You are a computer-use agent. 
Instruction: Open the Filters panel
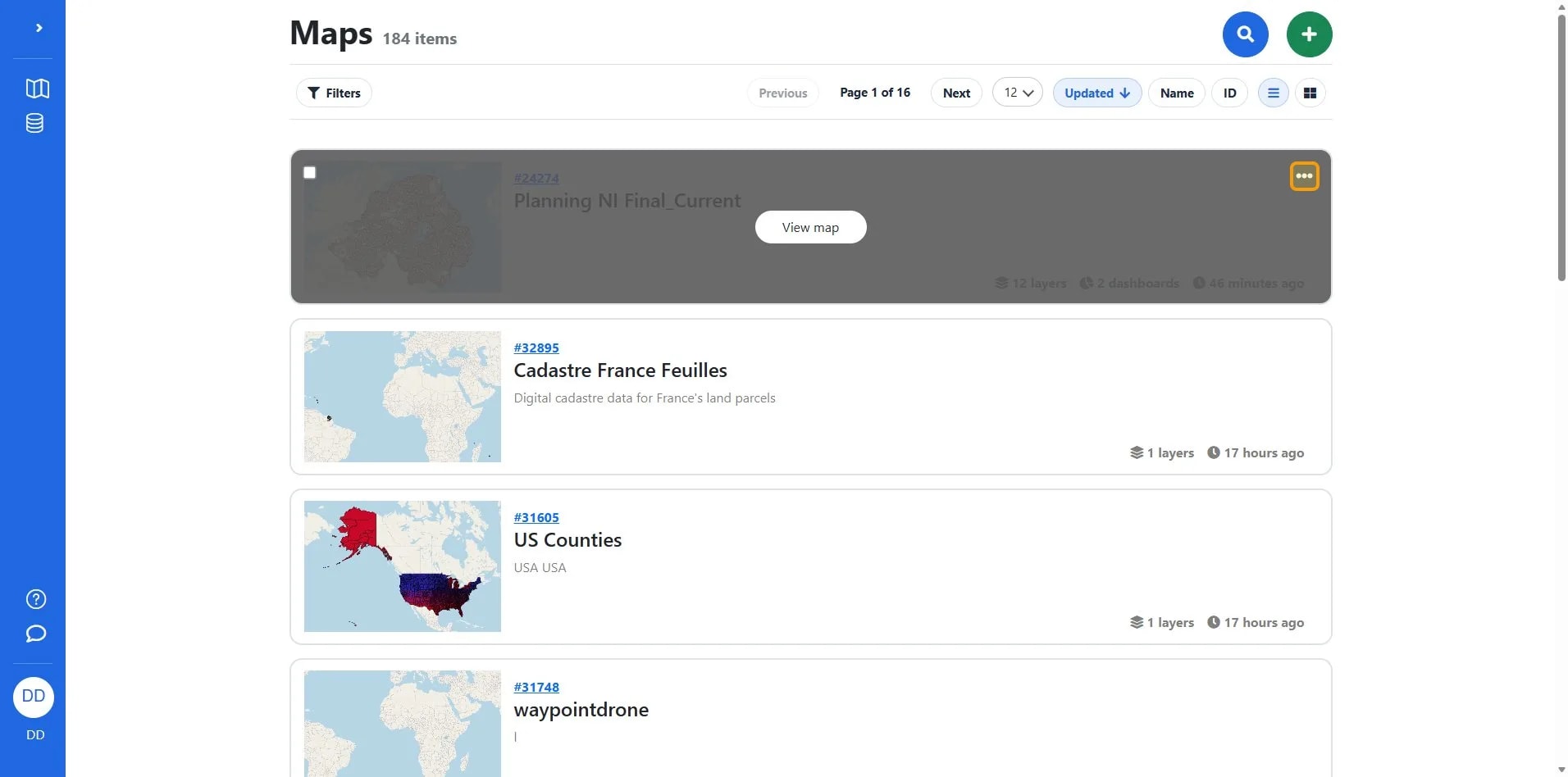[x=334, y=93]
